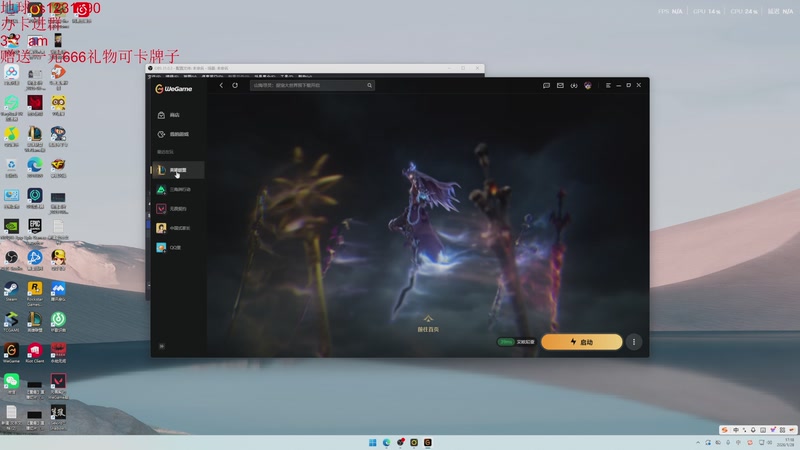Open the Rockstar Games desktop shortcut
This screenshot has height=450, width=800.
click(x=35, y=293)
